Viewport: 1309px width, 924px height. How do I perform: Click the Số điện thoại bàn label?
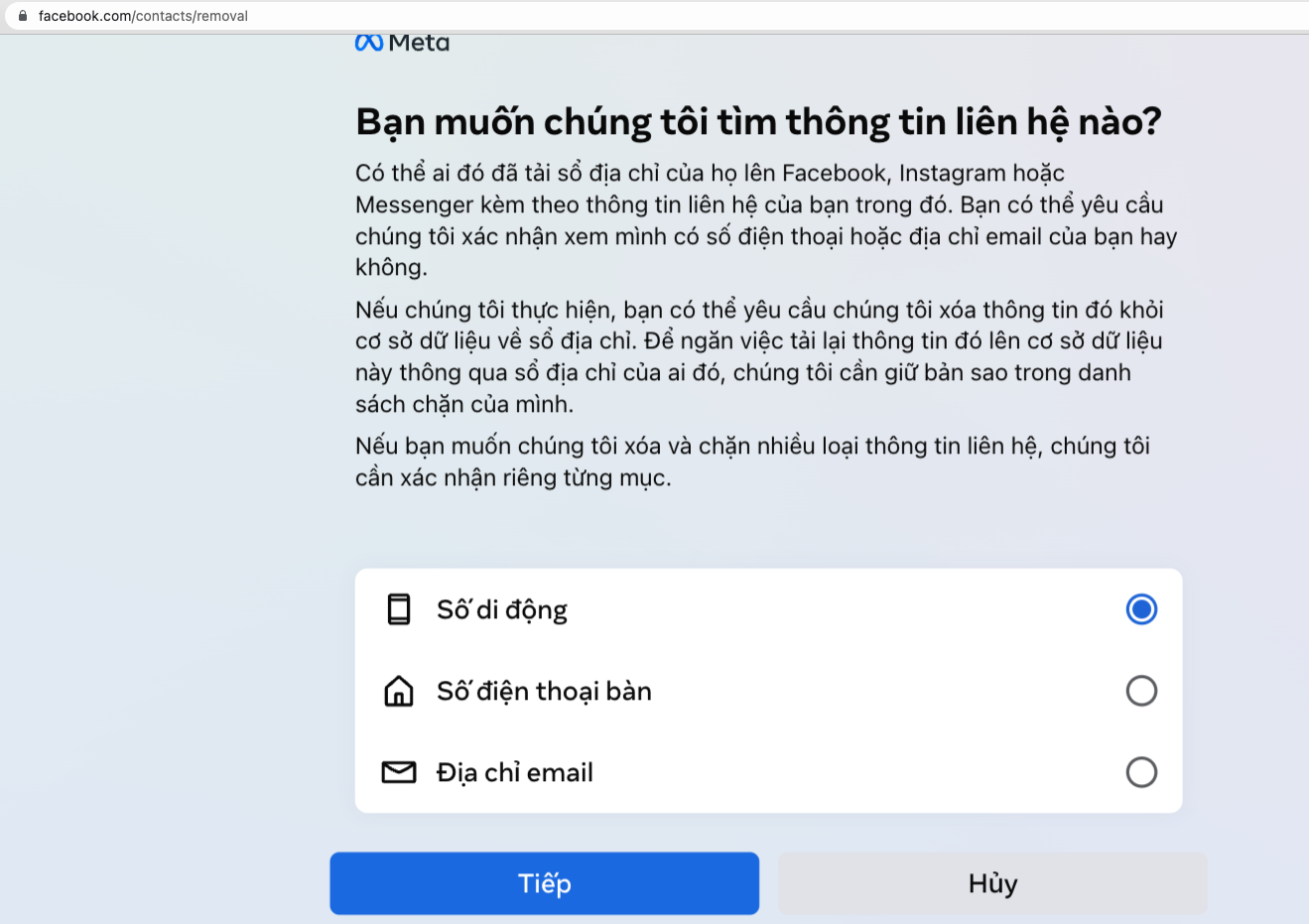pos(544,692)
